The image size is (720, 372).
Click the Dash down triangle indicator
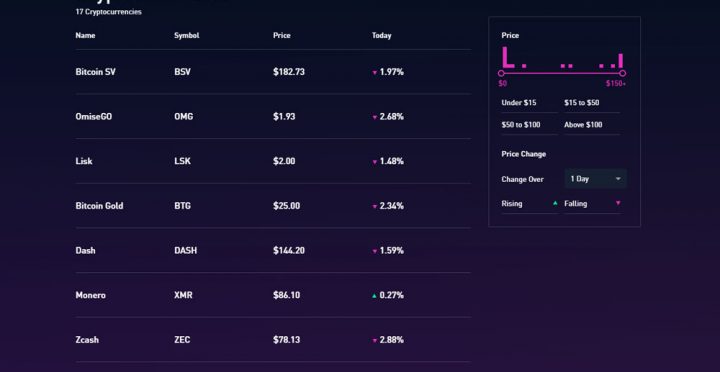point(375,251)
